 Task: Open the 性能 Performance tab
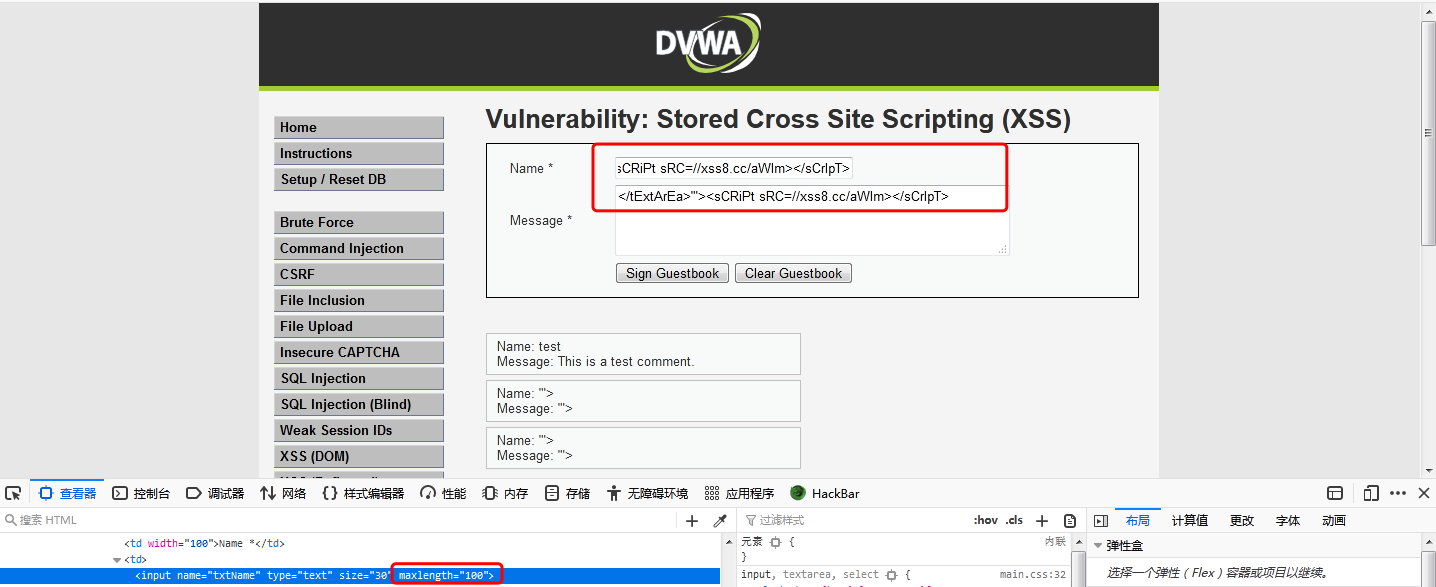point(443,493)
